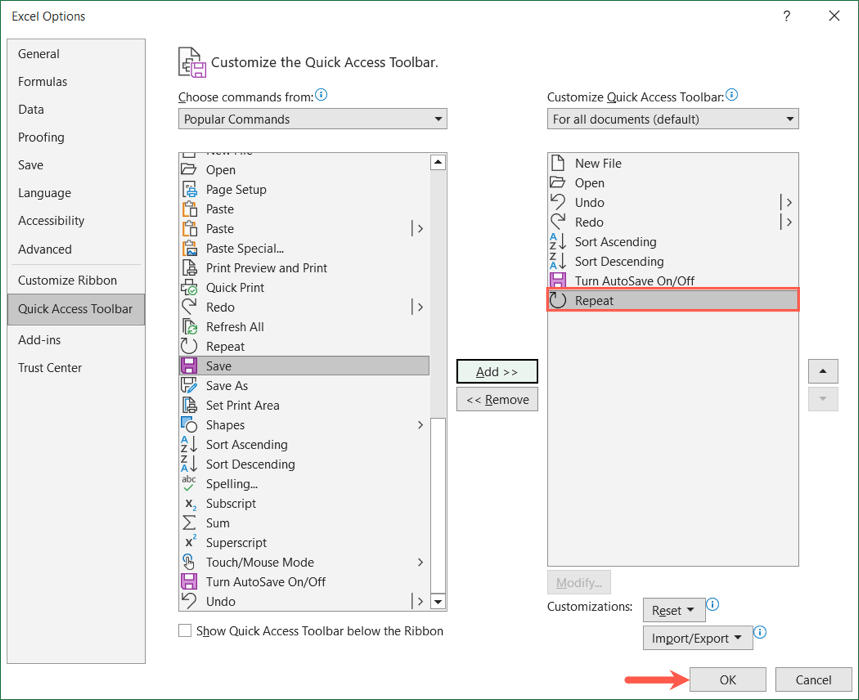Click the Refresh All icon
This screenshot has width=859, height=700.
(190, 327)
